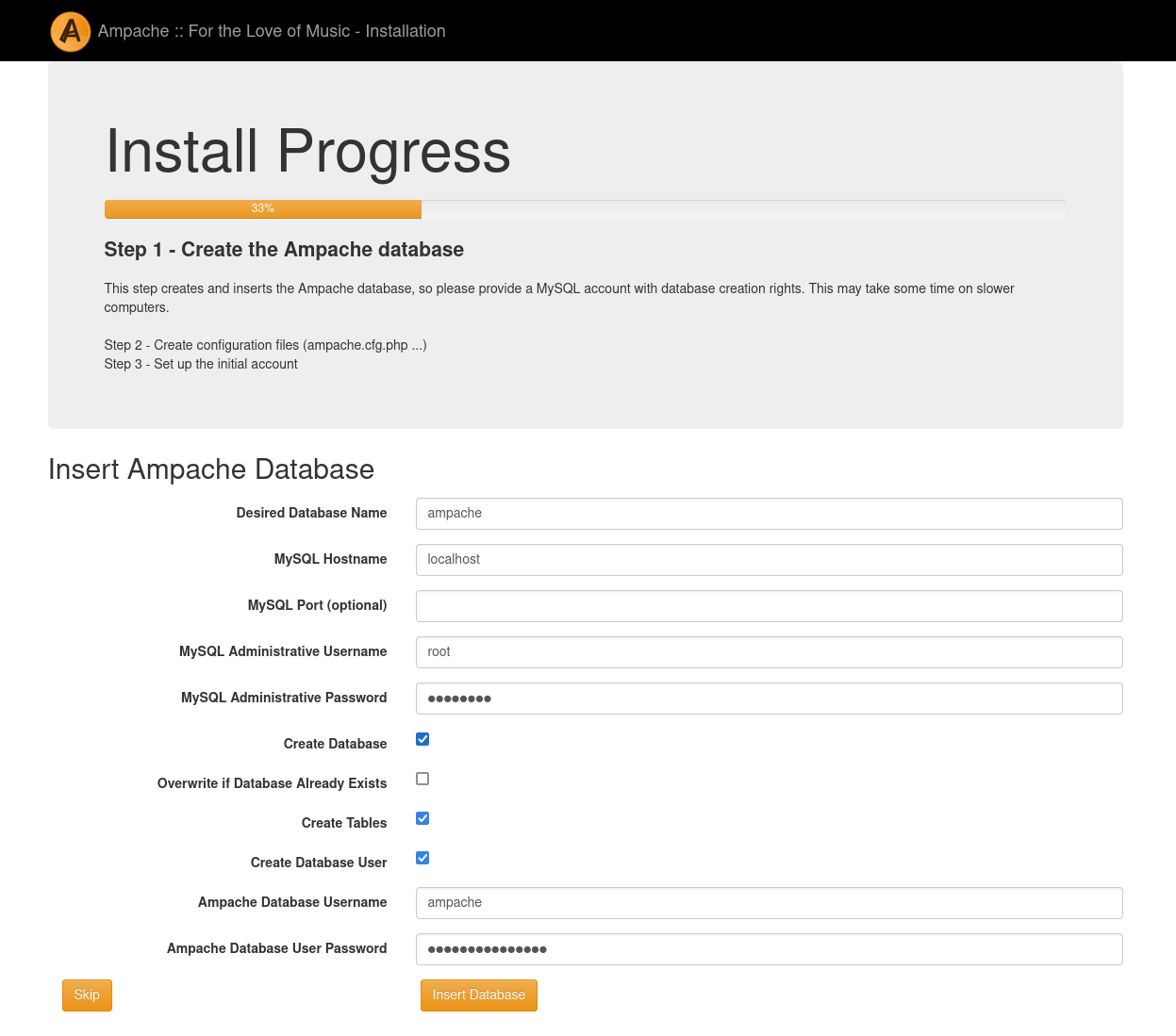Click the paragraph starting 'This step creates and inserts'
1176x1036 pixels.
(559, 298)
